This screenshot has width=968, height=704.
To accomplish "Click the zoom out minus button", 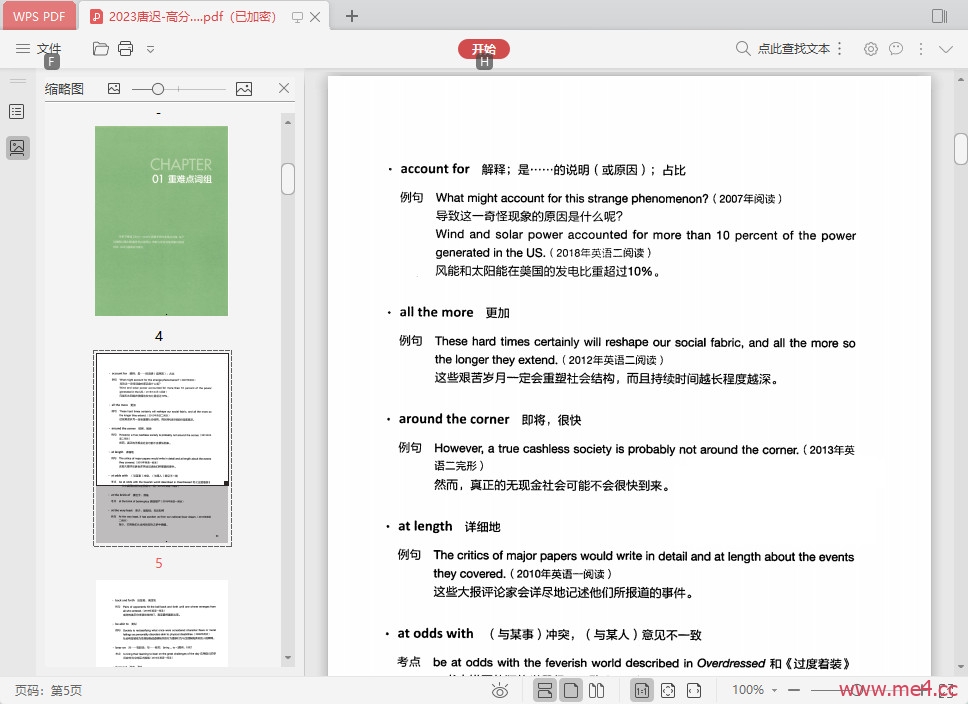I will (794, 690).
